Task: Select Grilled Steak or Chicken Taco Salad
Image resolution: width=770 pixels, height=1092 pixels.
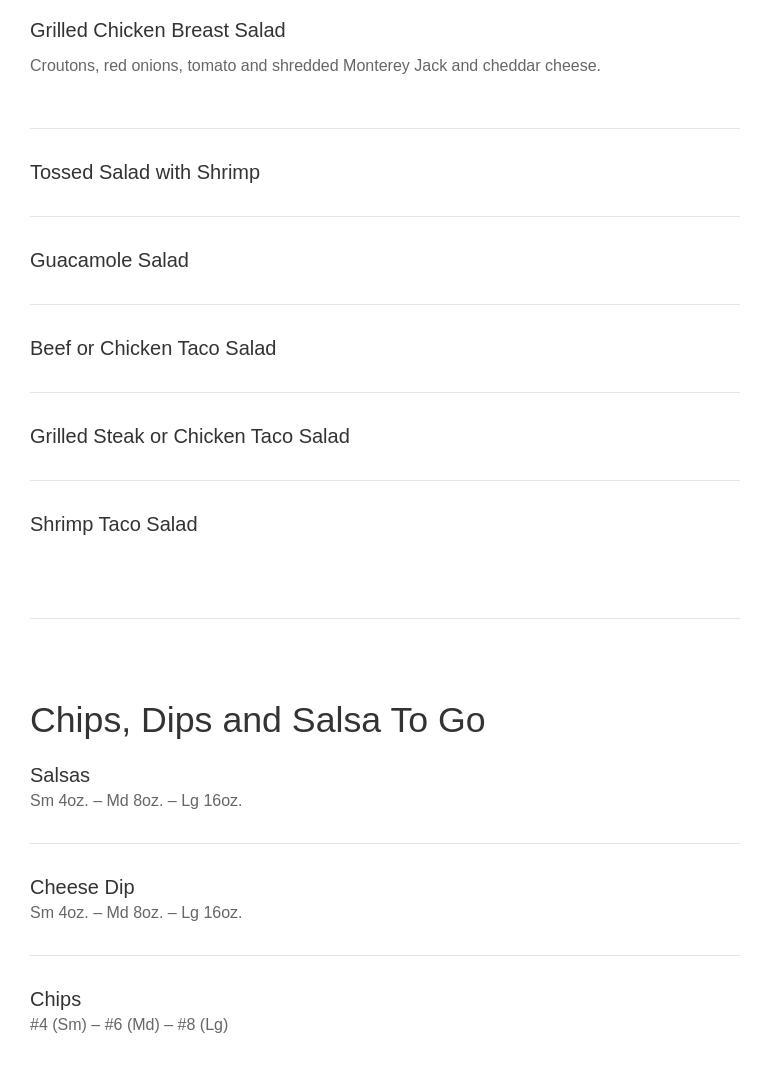Action: (x=189, y=437)
